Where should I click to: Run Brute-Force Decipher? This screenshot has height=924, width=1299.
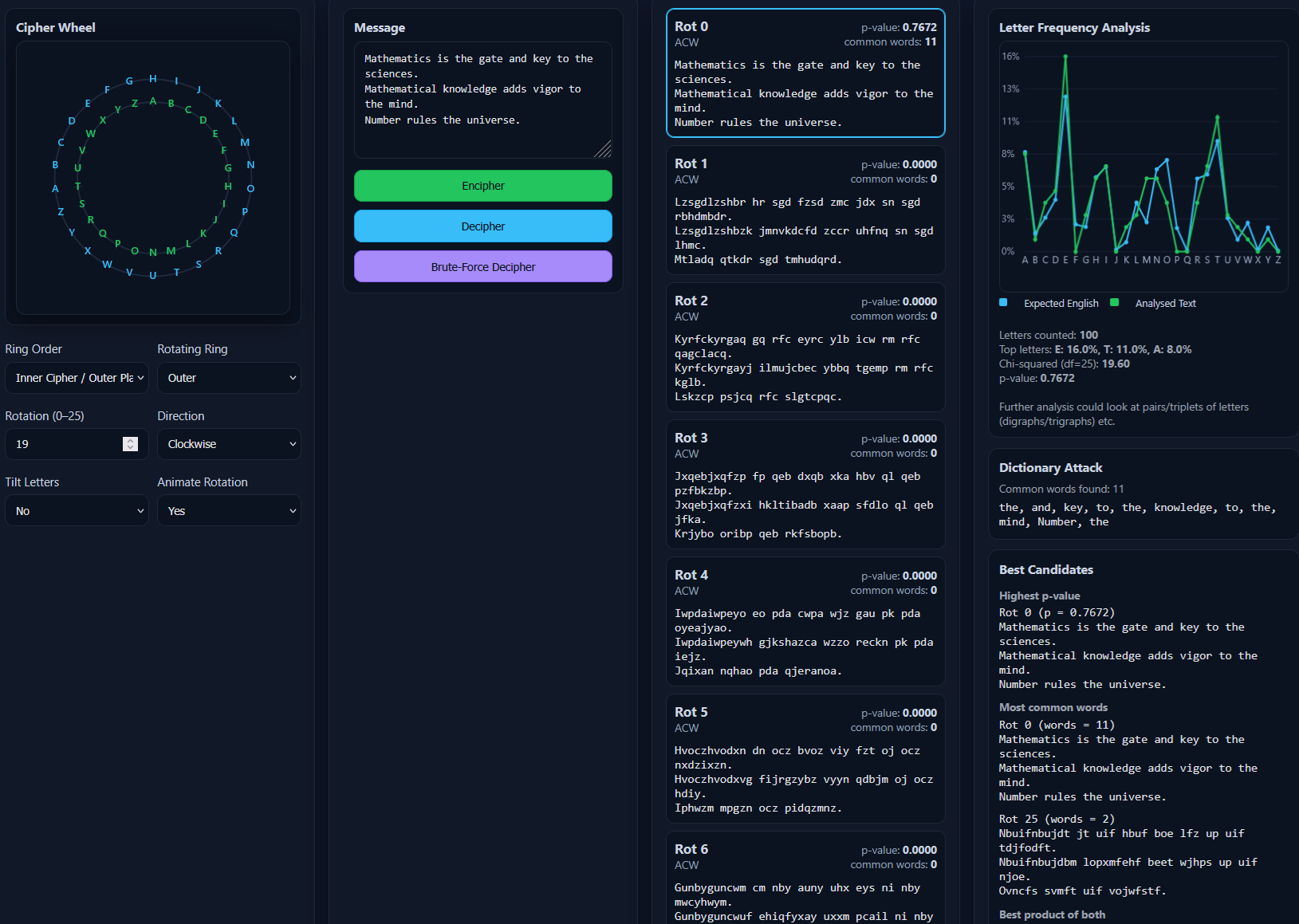pos(482,267)
